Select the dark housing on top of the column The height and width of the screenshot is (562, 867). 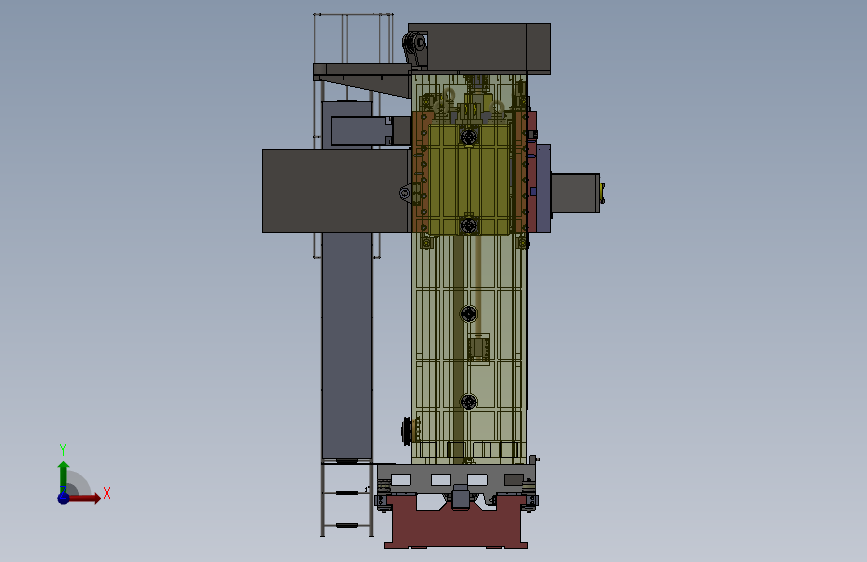pos(479,48)
